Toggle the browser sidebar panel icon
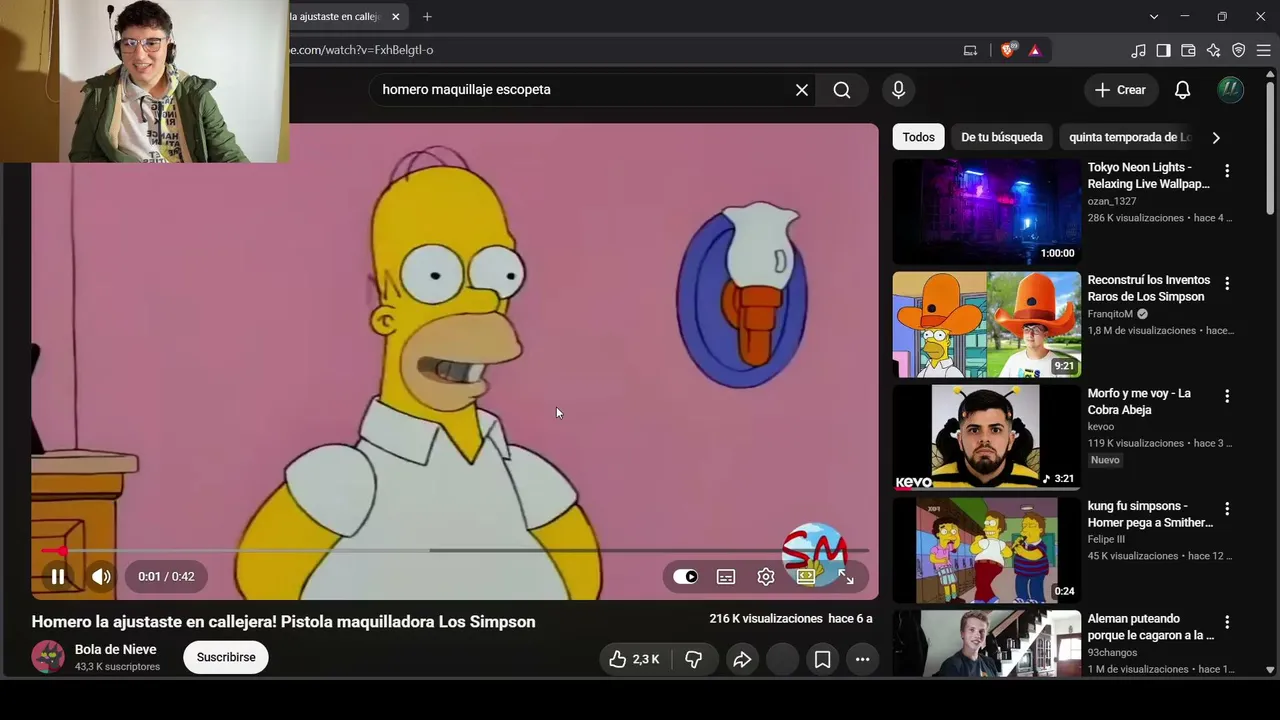1280x720 pixels. tap(1163, 50)
